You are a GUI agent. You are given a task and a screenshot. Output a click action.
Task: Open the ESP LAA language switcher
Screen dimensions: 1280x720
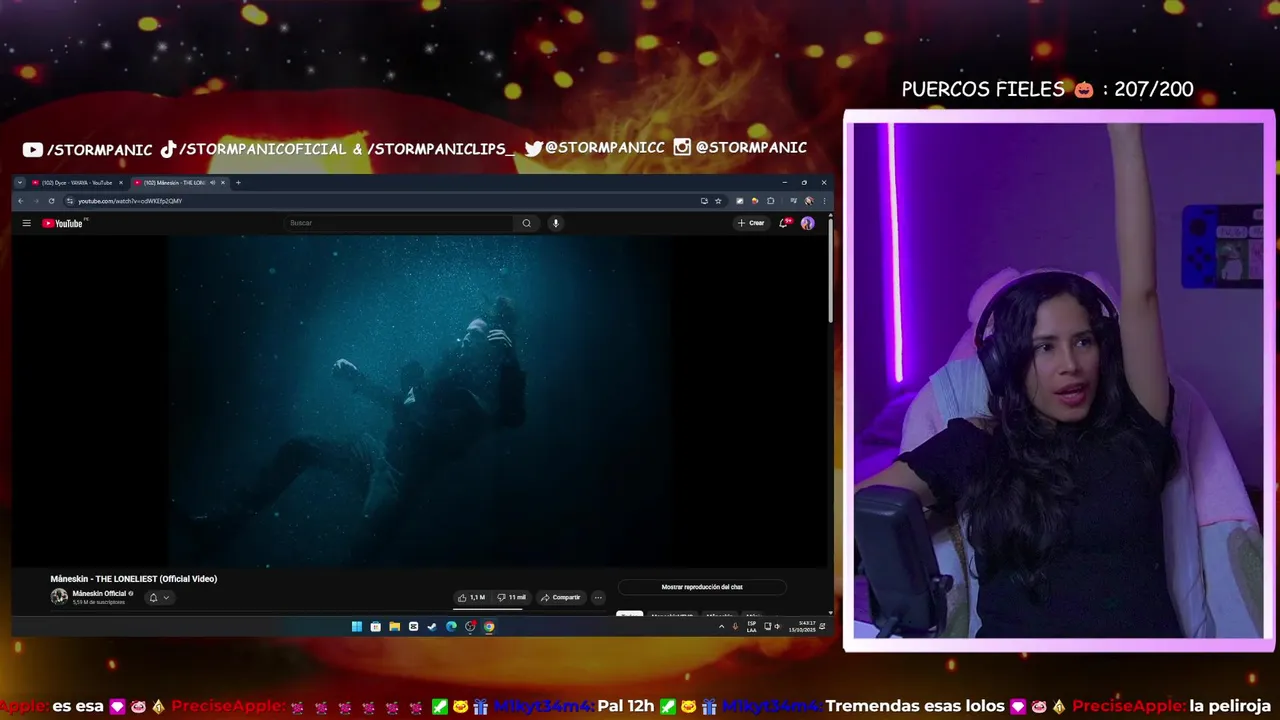click(x=752, y=627)
